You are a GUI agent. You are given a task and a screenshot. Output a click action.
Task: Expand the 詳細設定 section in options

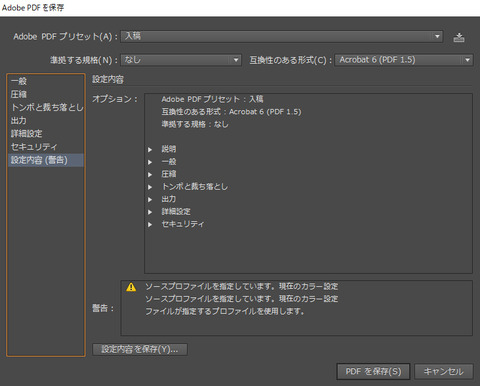coord(150,212)
